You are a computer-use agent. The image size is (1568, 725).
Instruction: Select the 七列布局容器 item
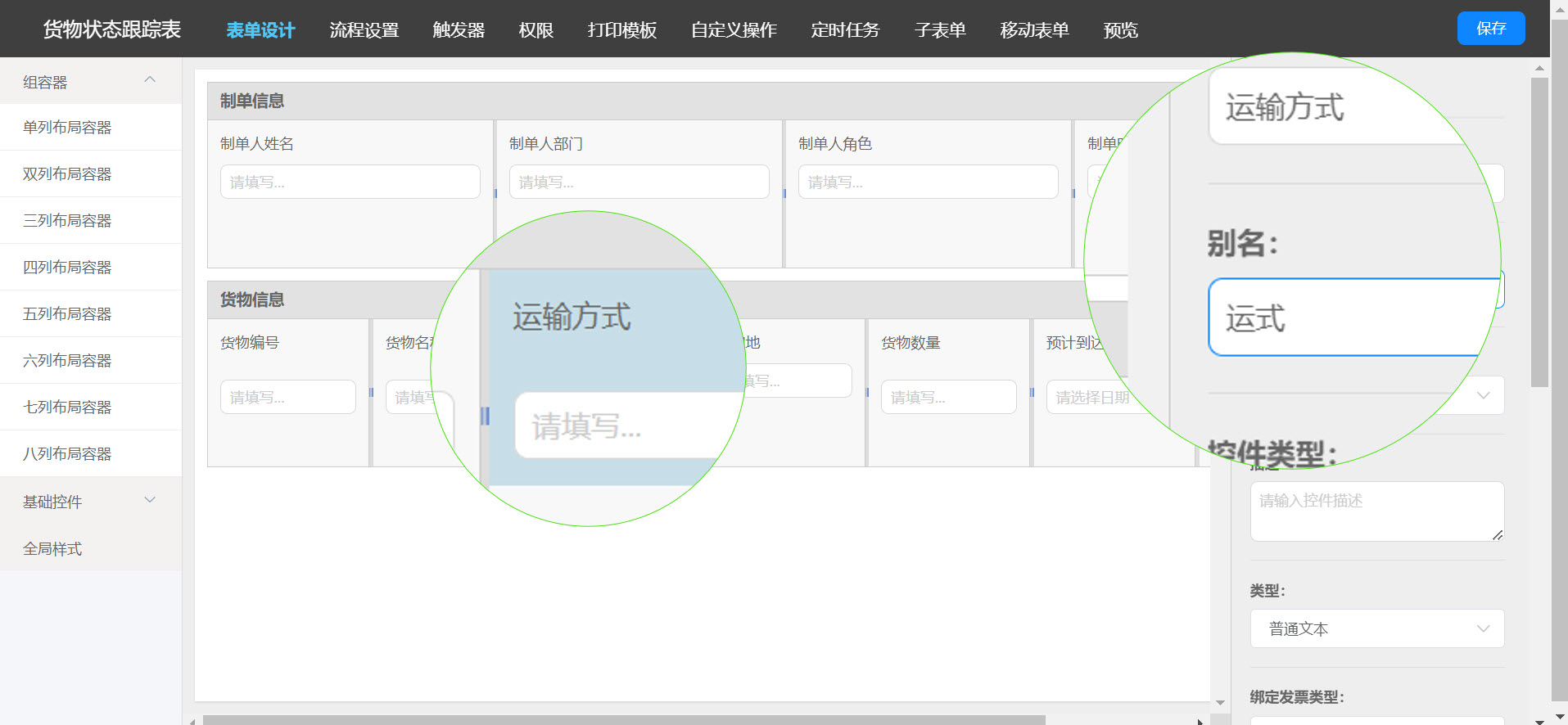click(91, 408)
